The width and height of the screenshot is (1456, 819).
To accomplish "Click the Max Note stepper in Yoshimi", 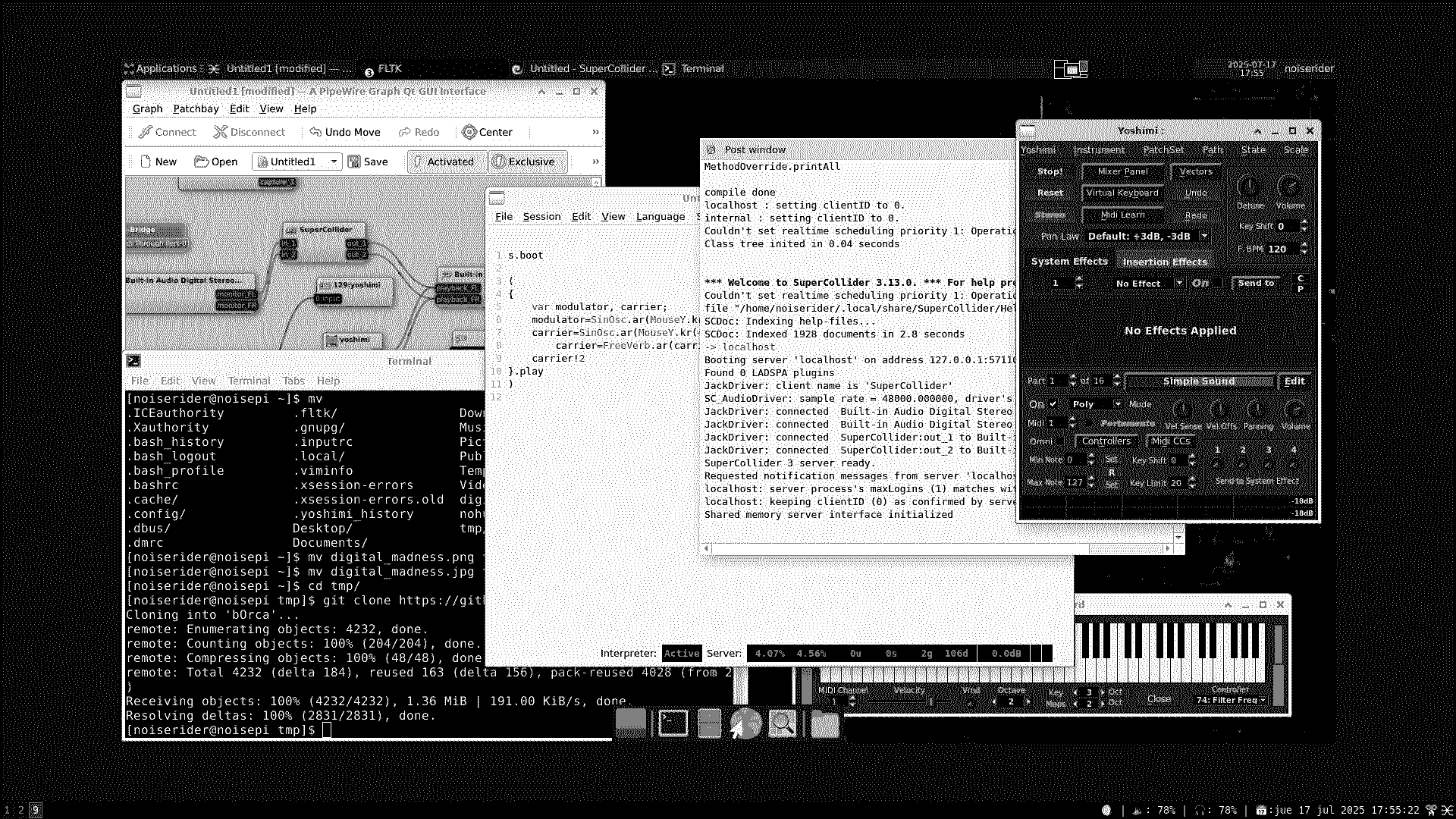I will (x=1090, y=482).
